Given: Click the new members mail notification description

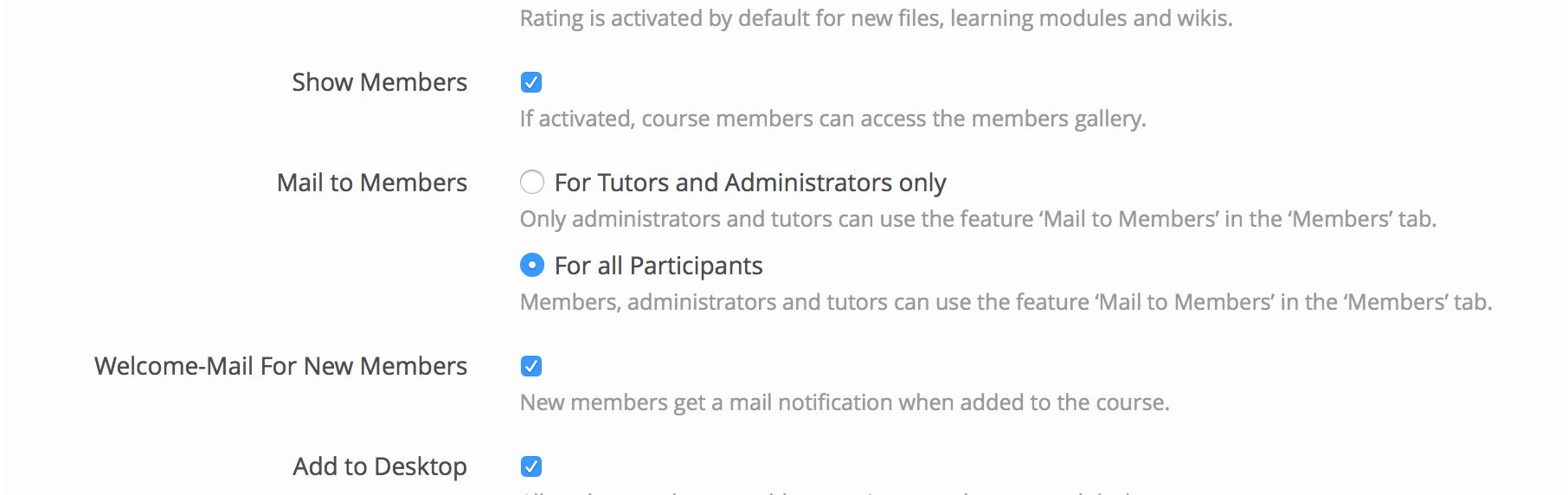Looking at the screenshot, I should pos(844,402).
